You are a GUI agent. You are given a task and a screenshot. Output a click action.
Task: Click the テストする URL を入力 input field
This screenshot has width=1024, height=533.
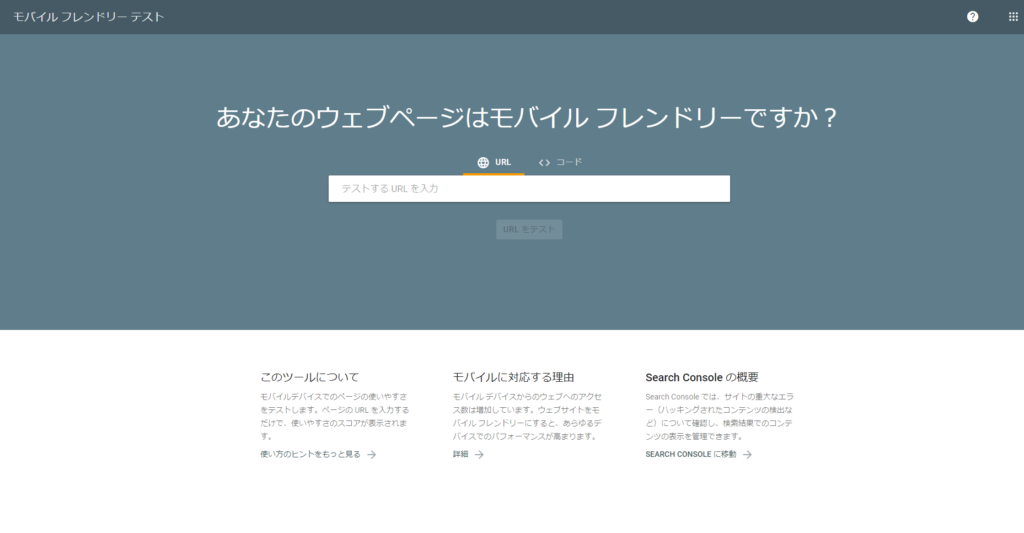pos(529,189)
